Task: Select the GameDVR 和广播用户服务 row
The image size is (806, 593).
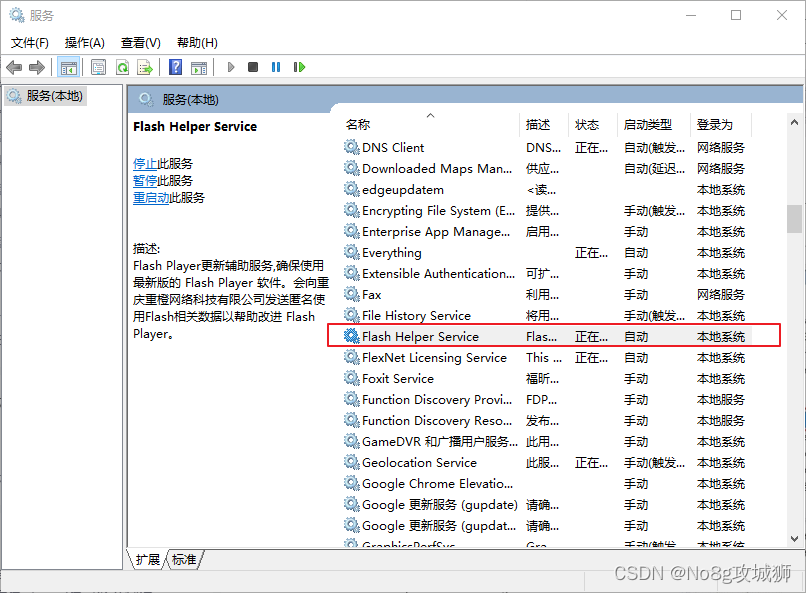Action: pyautogui.click(x=547, y=441)
